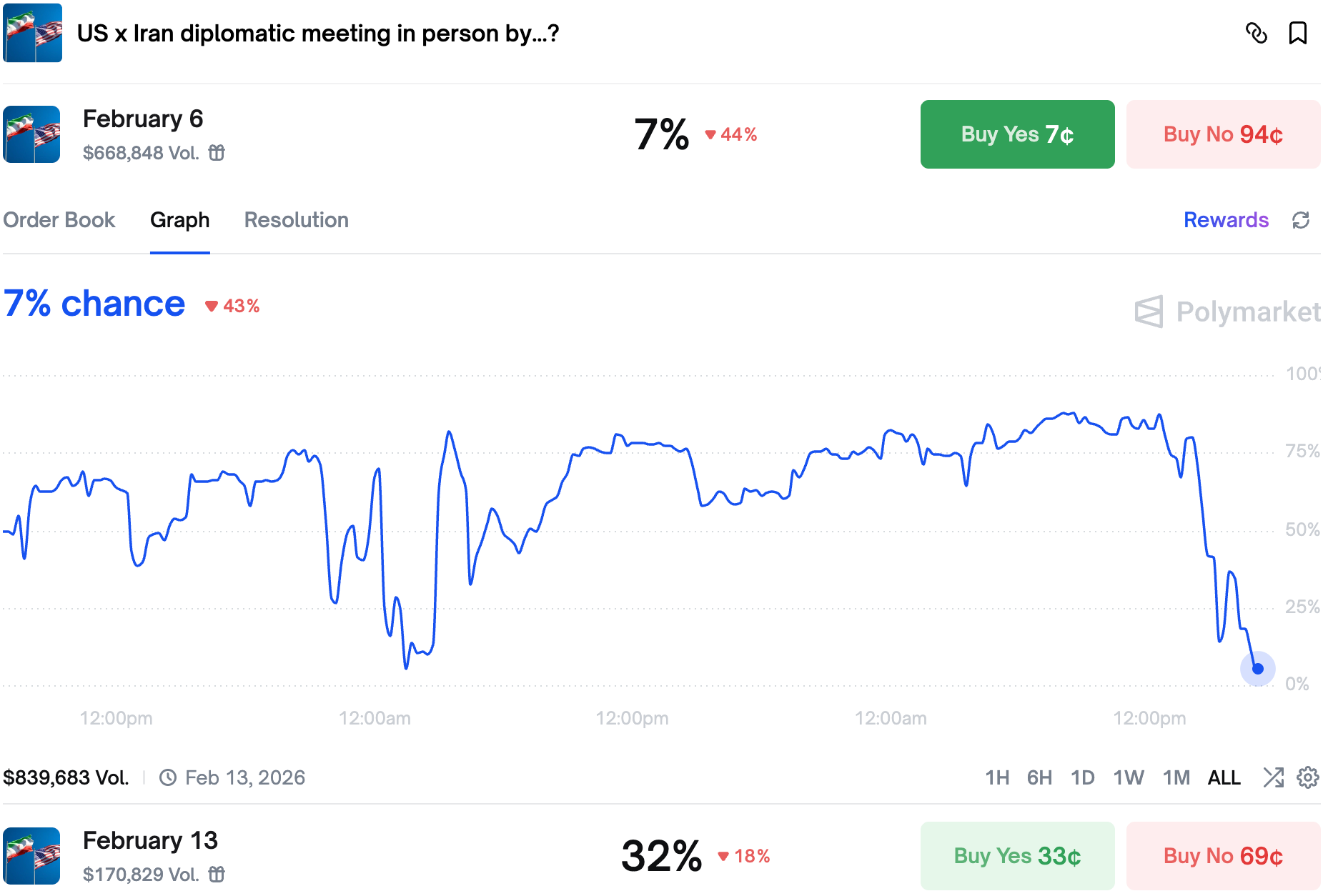
Task: Copy the market link icon
Action: tap(1256, 33)
